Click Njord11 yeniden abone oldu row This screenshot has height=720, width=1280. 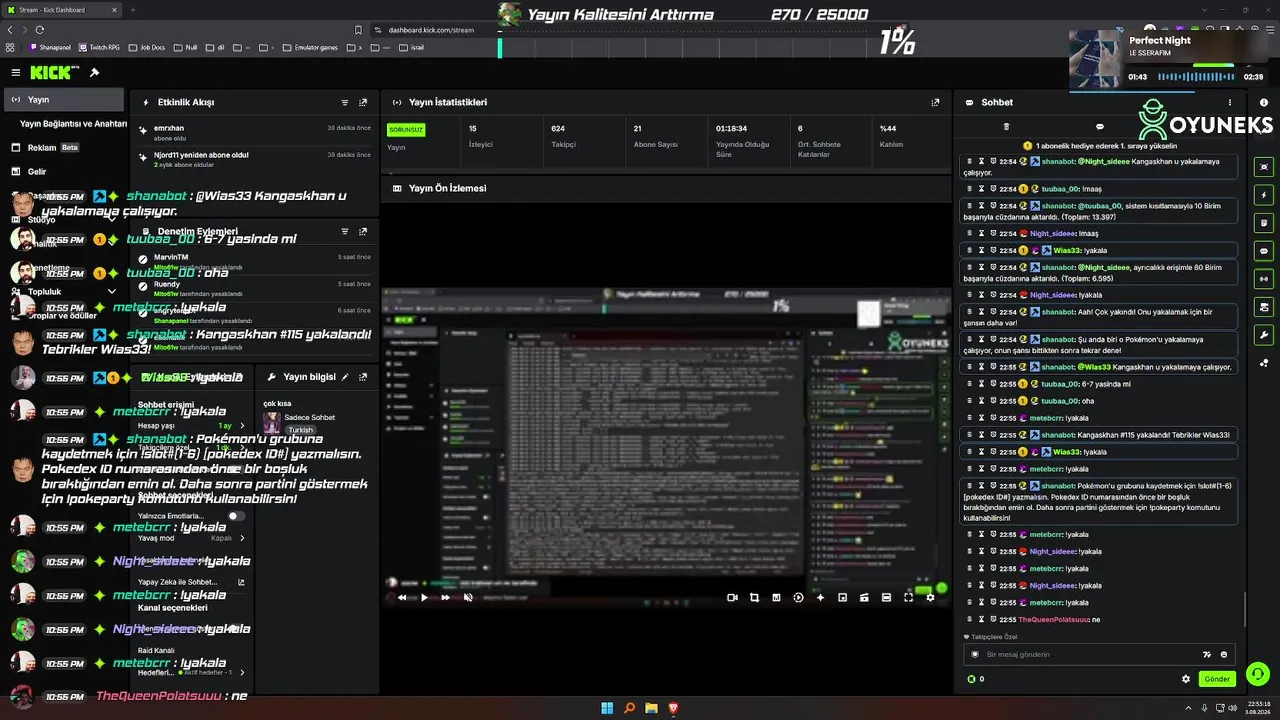(256, 159)
